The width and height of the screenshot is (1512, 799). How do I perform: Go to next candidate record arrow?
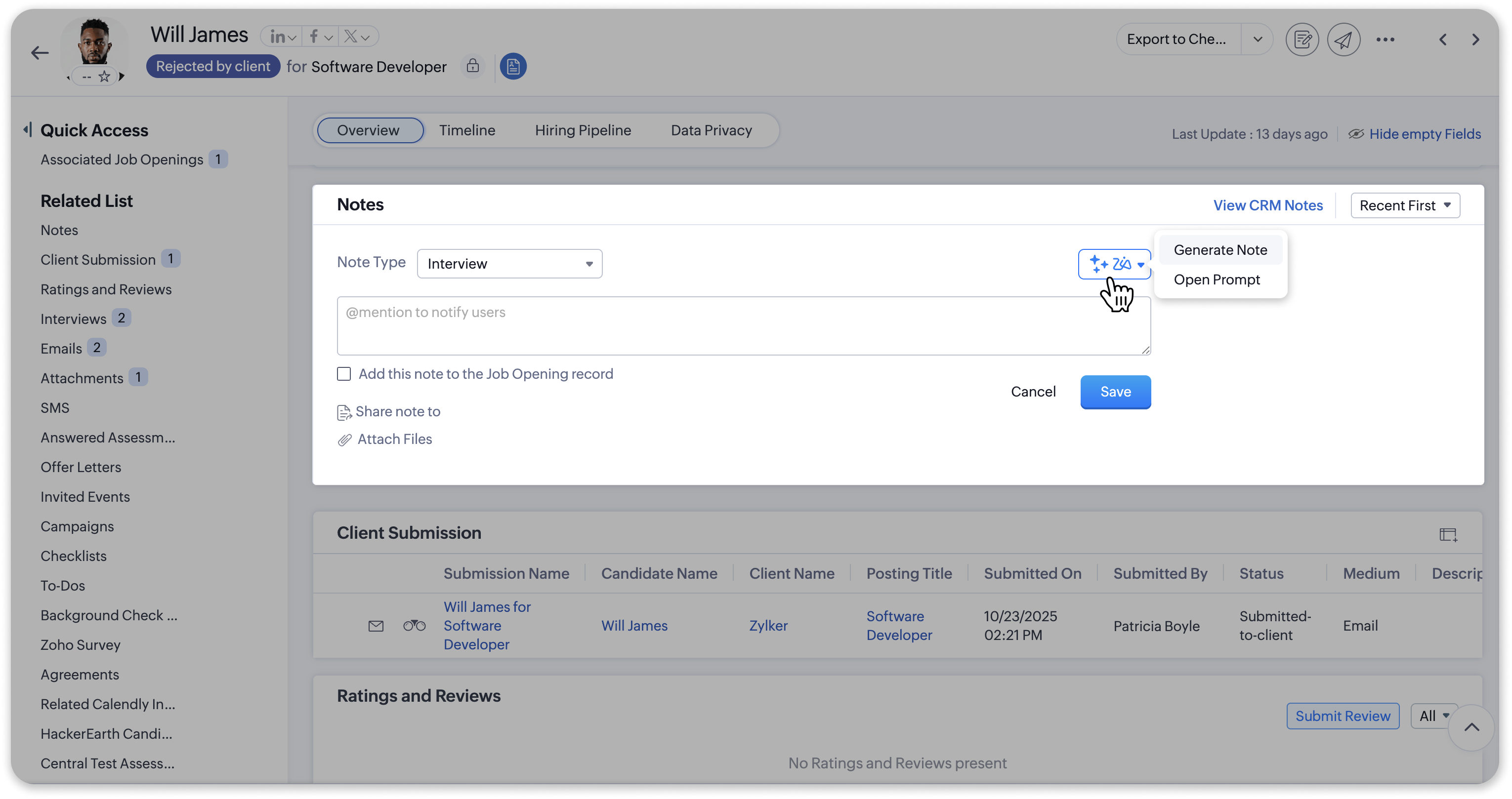(x=1475, y=40)
